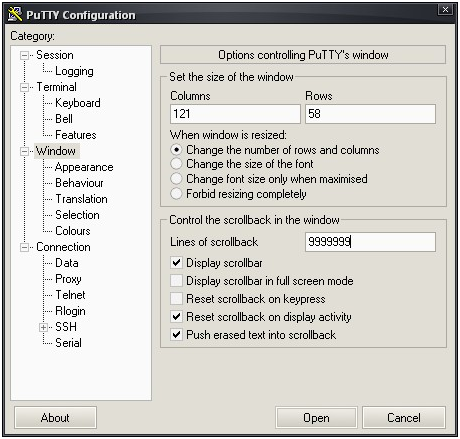Disable the Display scrollbar checkbox
460x439 pixels.
(176, 263)
